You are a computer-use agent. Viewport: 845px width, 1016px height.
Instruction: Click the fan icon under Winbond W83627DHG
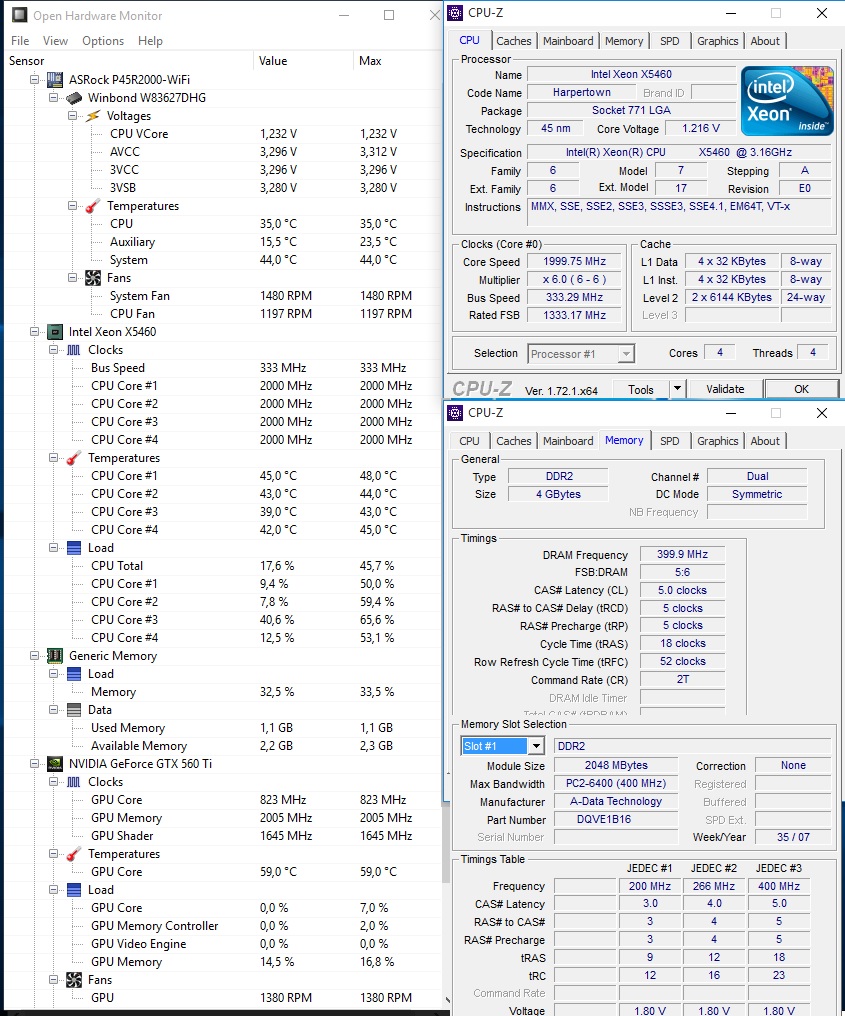pos(93,278)
